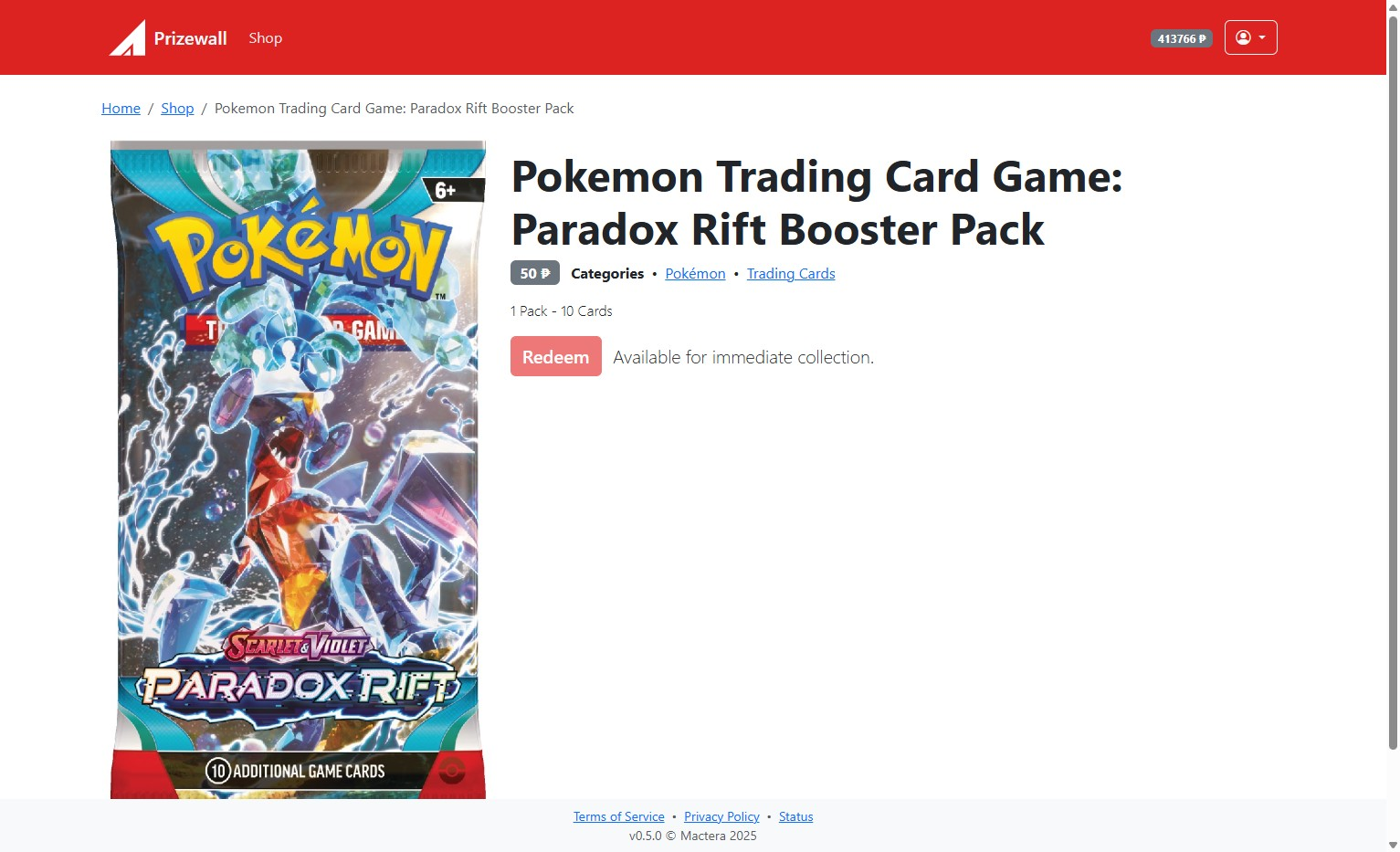This screenshot has width=1400, height=852.
Task: Click the 50 points price badge
Action: click(534, 273)
